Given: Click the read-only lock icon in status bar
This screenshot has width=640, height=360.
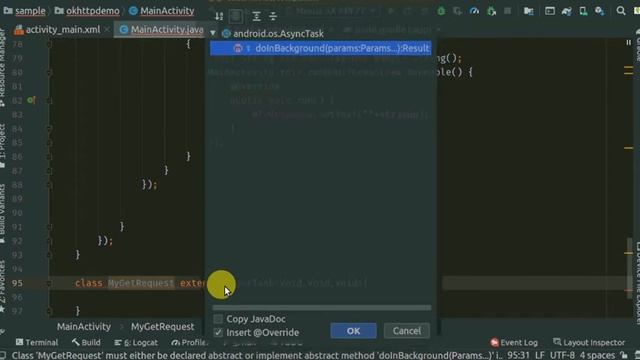Looking at the screenshot, I should (623, 355).
